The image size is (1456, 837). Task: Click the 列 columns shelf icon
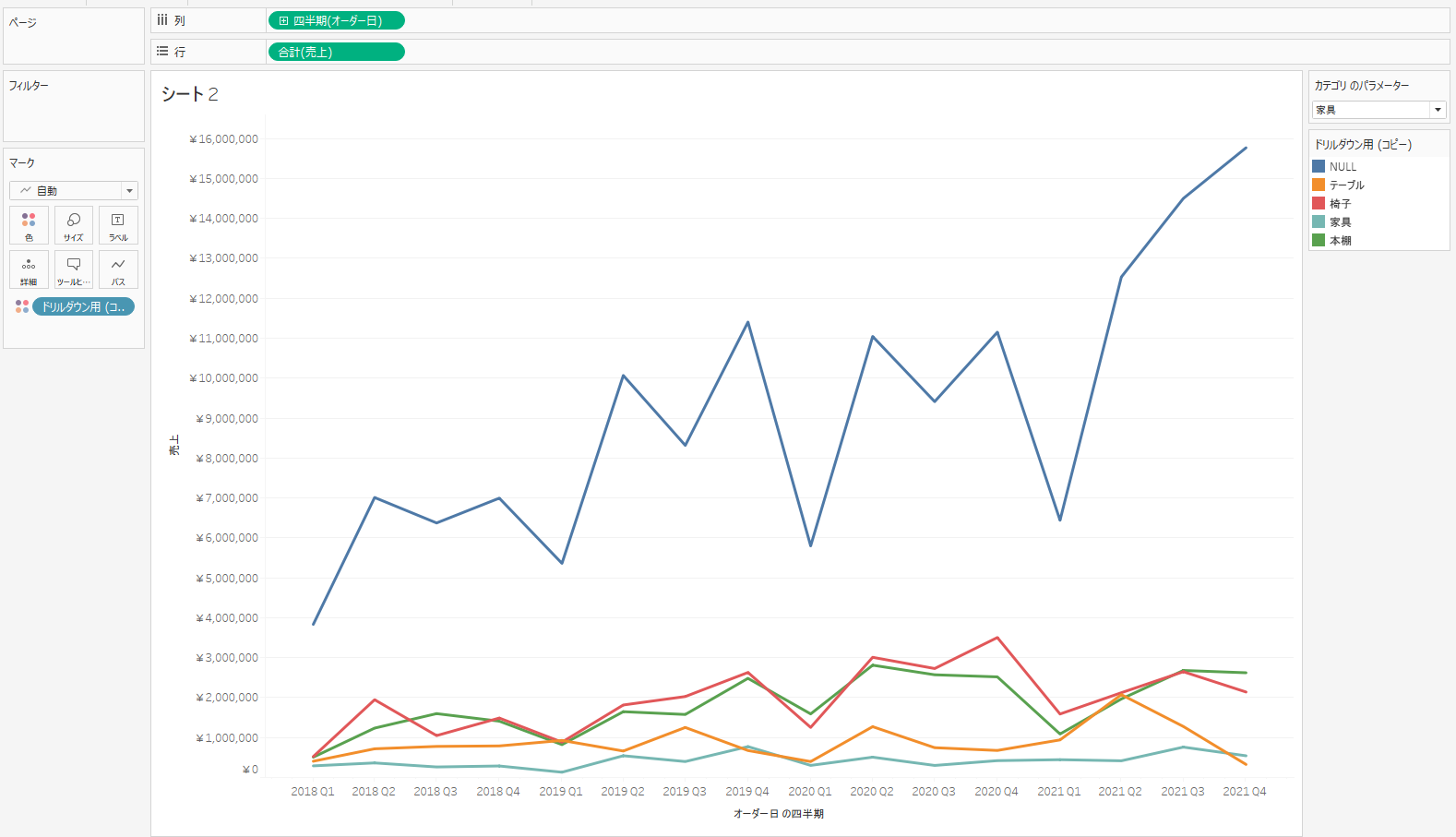tap(162, 20)
